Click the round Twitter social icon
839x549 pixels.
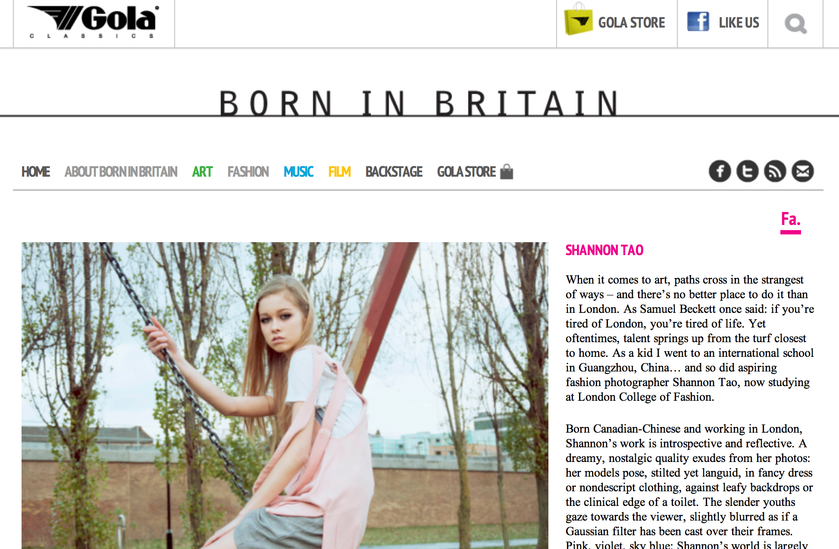coord(748,171)
